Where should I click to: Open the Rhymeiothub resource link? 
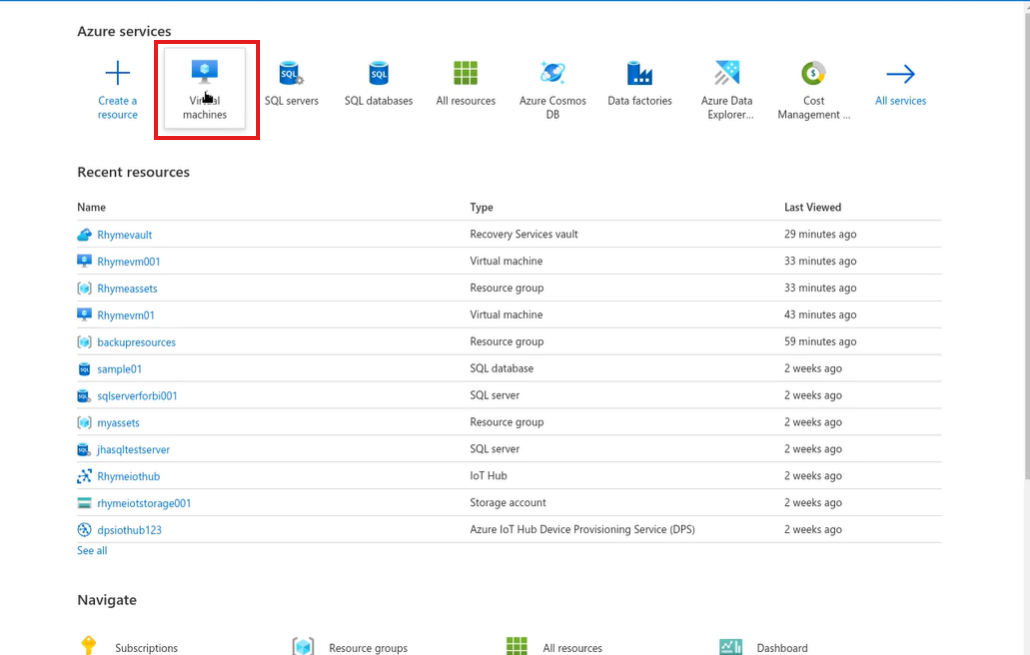[x=129, y=476]
